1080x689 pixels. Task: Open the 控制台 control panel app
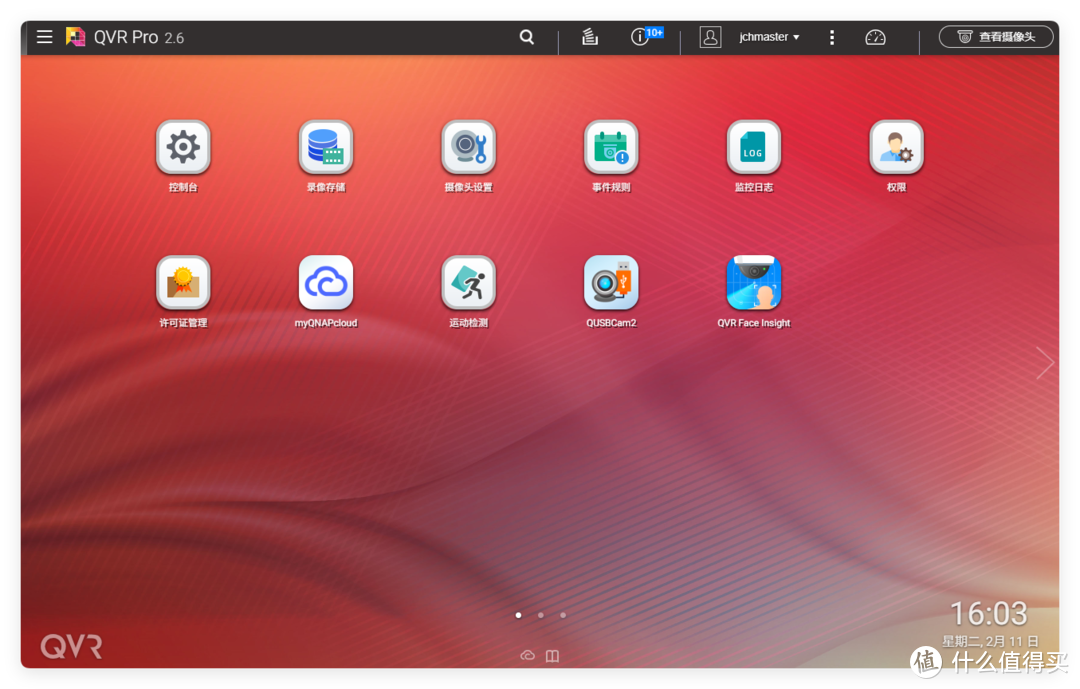coord(183,148)
